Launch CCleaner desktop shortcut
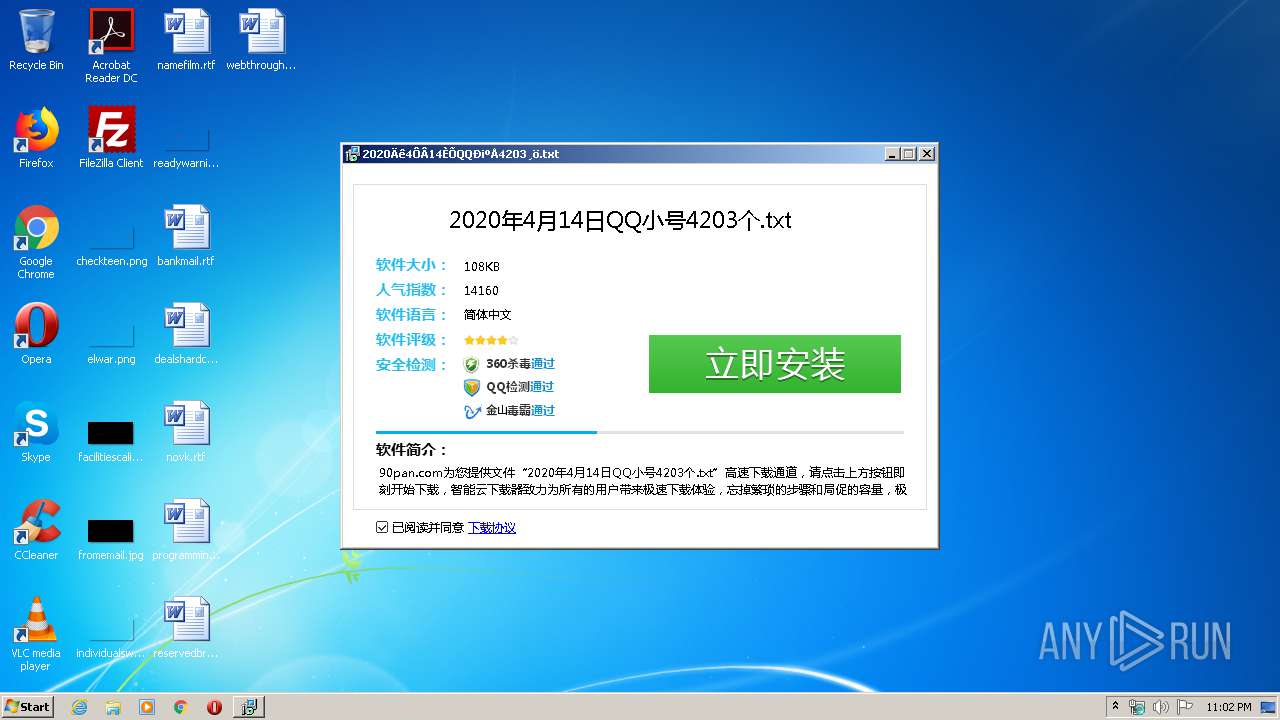Image resolution: width=1280 pixels, height=720 pixels. coord(36,530)
